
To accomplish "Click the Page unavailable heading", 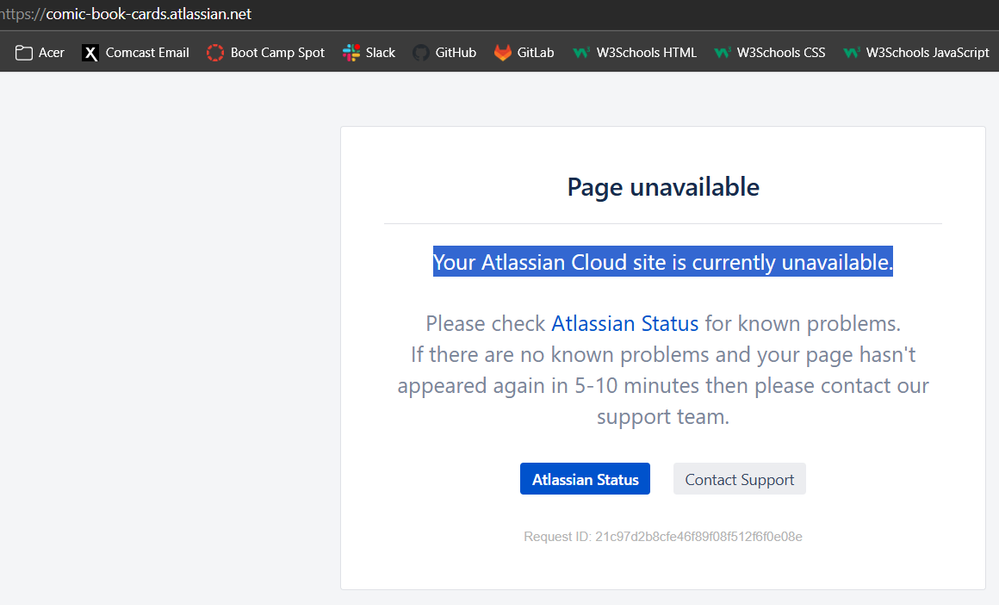I will click(662, 187).
